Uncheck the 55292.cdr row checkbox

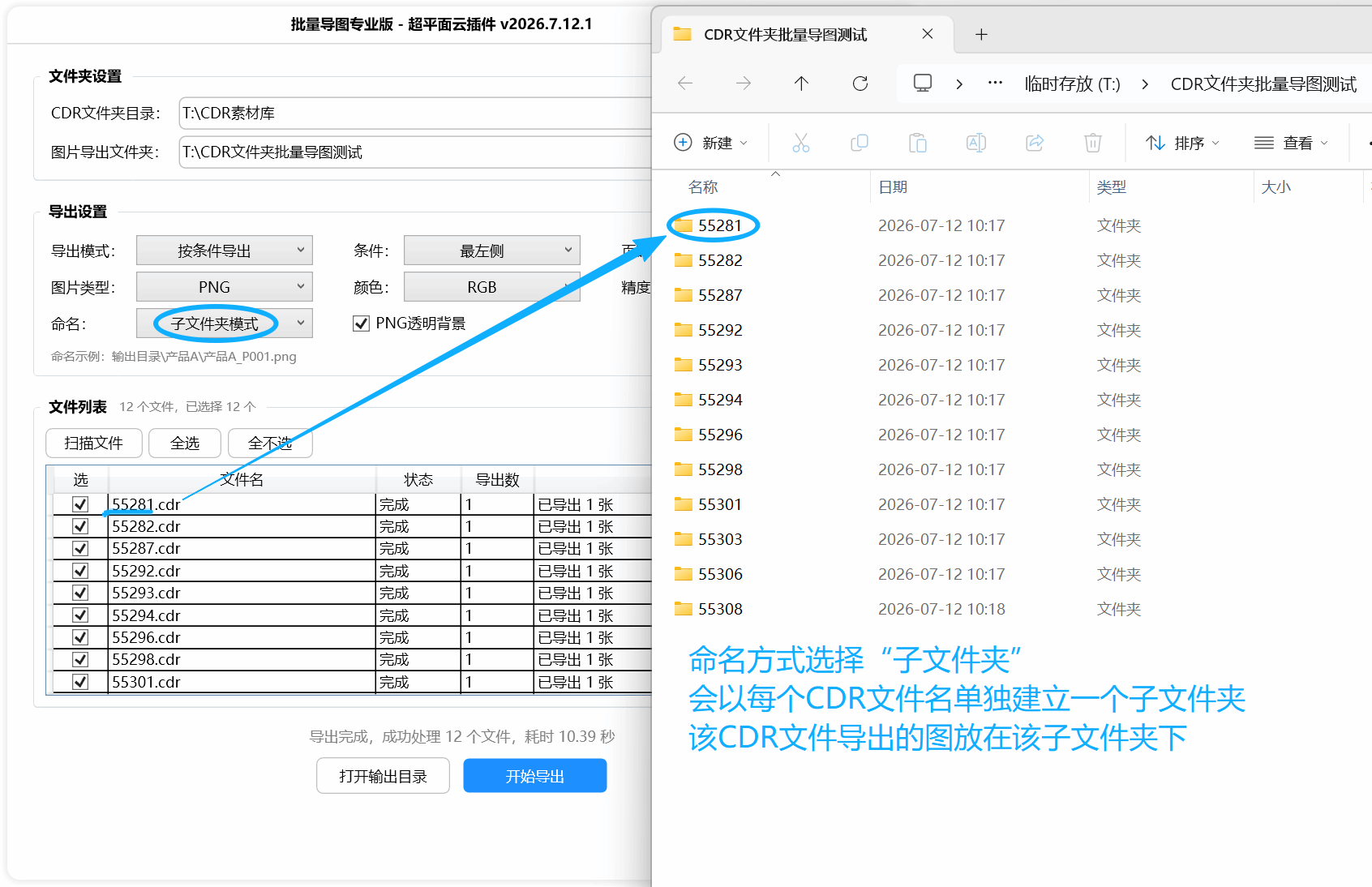point(80,571)
